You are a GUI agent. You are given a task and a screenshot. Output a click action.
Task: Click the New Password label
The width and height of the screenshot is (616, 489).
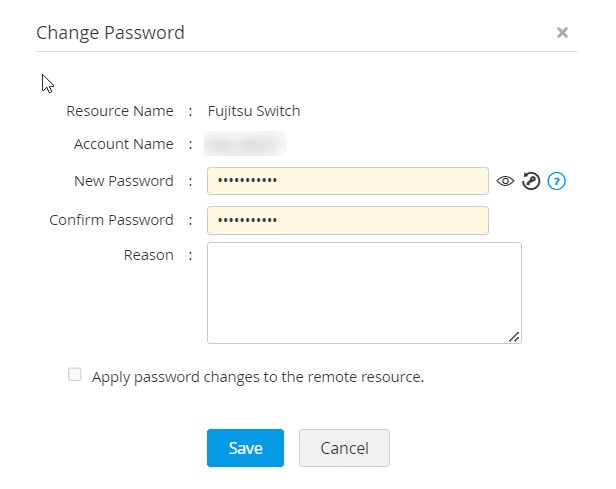[x=124, y=181]
